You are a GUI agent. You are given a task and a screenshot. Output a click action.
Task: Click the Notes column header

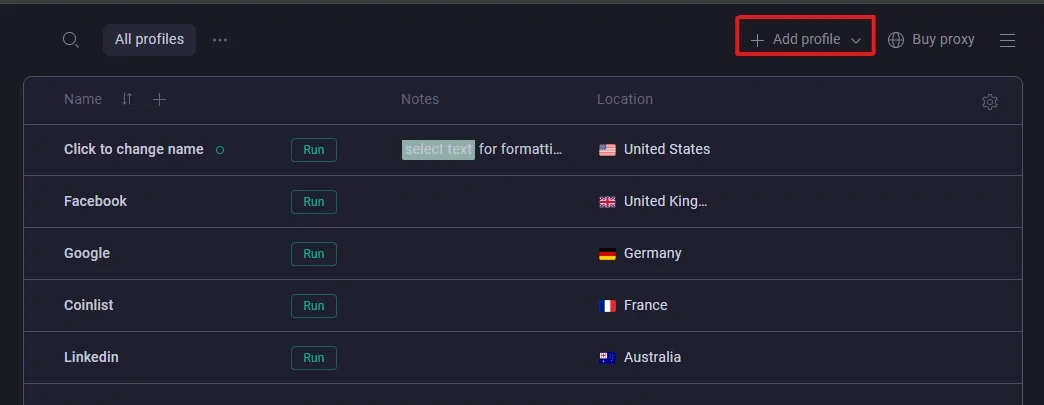(420, 99)
